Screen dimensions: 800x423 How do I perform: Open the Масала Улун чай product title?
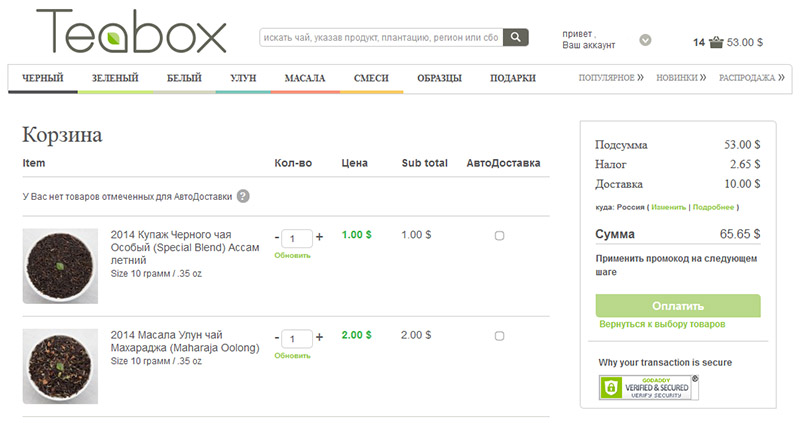pyautogui.click(x=185, y=341)
